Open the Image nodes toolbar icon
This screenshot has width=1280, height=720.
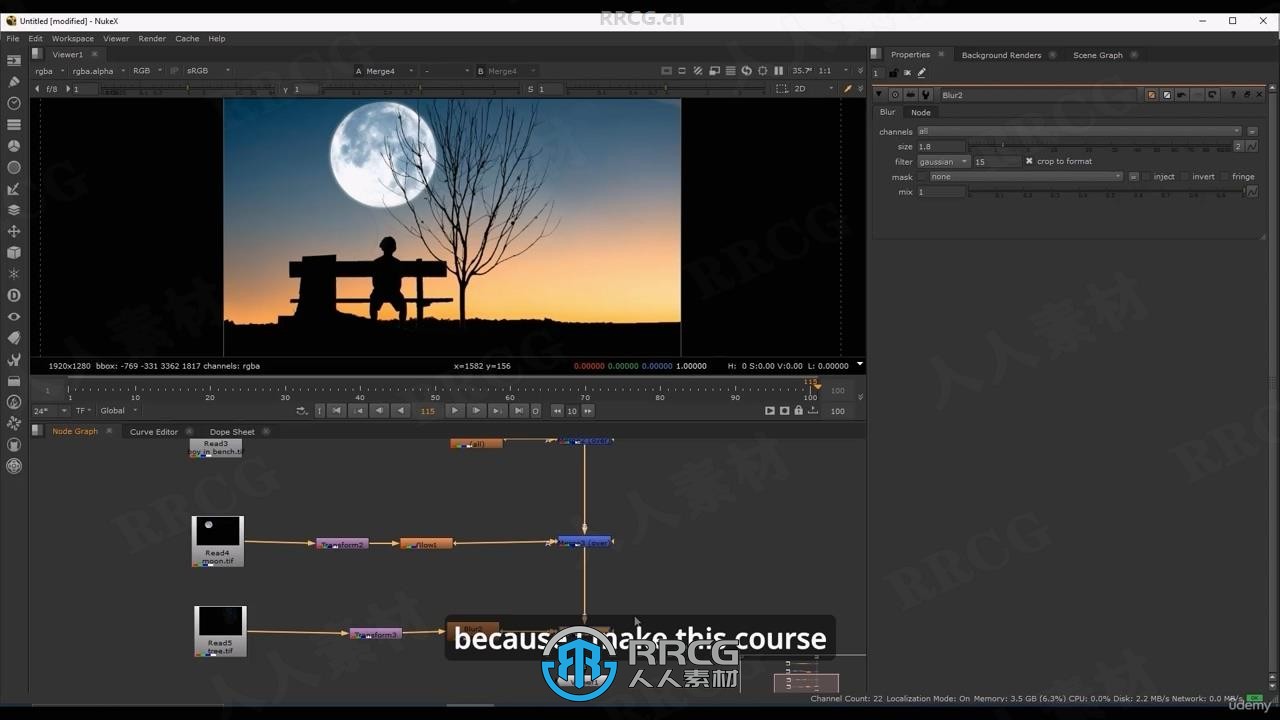[14, 61]
